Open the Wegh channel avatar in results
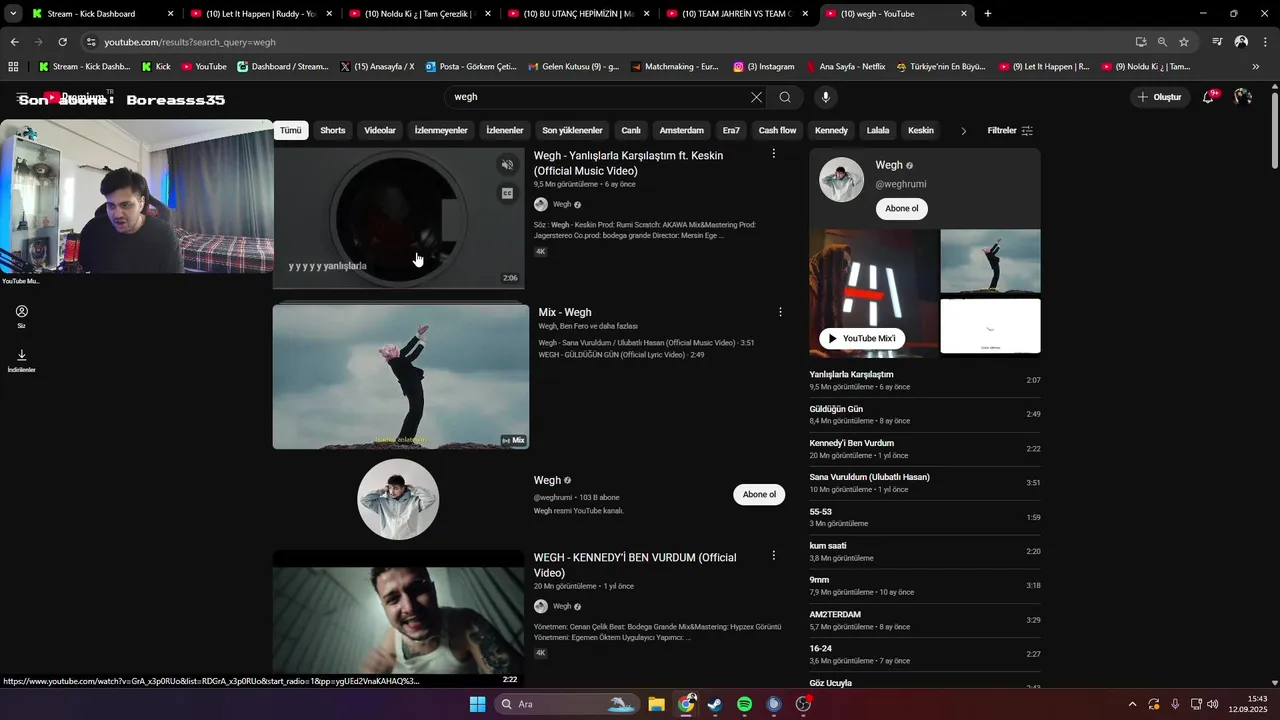Viewport: 1280px width, 720px height. 398,499
